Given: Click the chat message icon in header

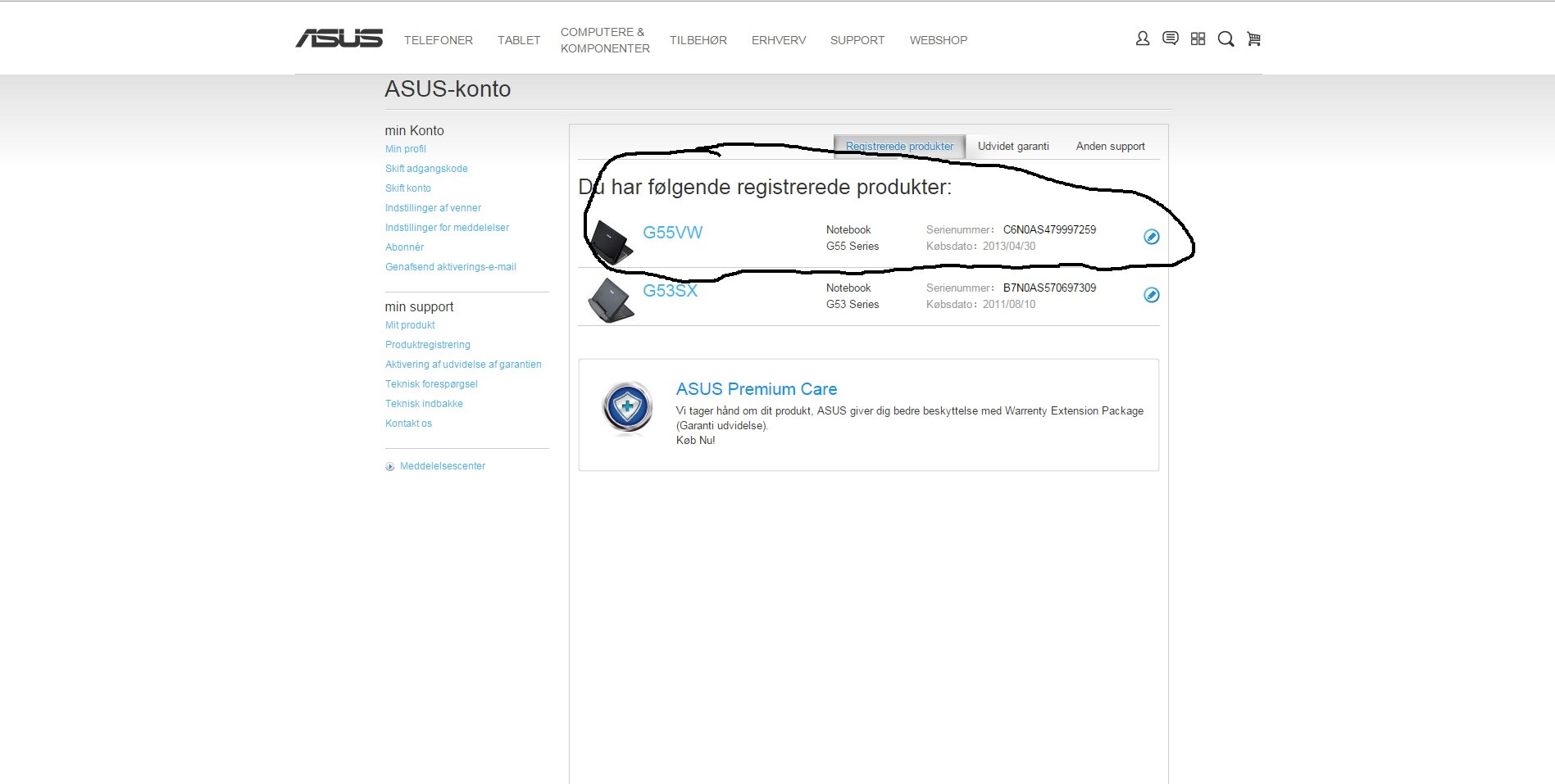Looking at the screenshot, I should point(1170,39).
